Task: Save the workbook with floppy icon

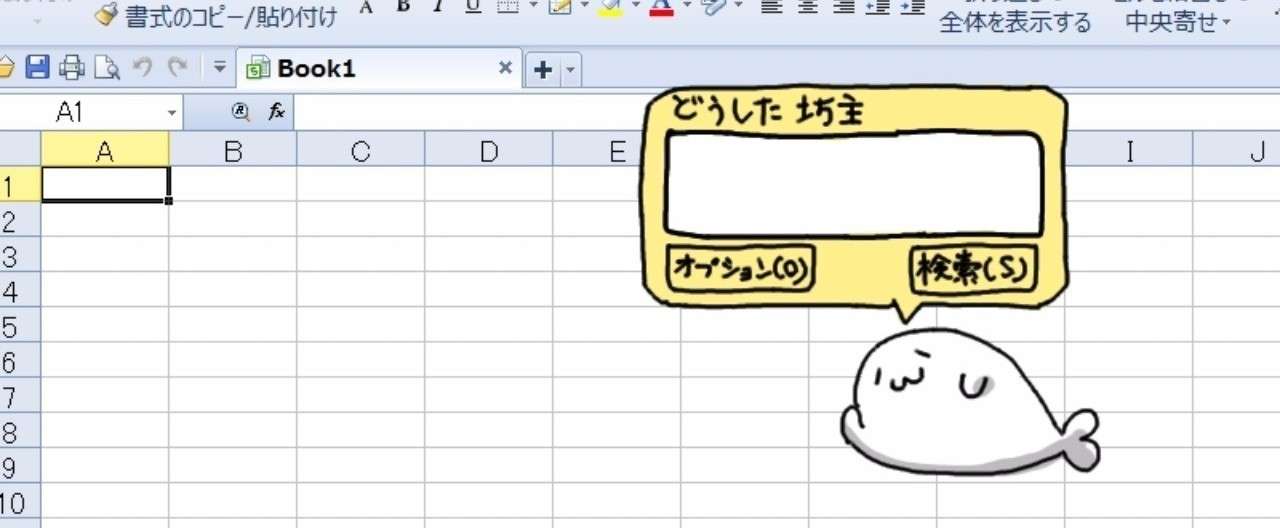Action: [37, 68]
